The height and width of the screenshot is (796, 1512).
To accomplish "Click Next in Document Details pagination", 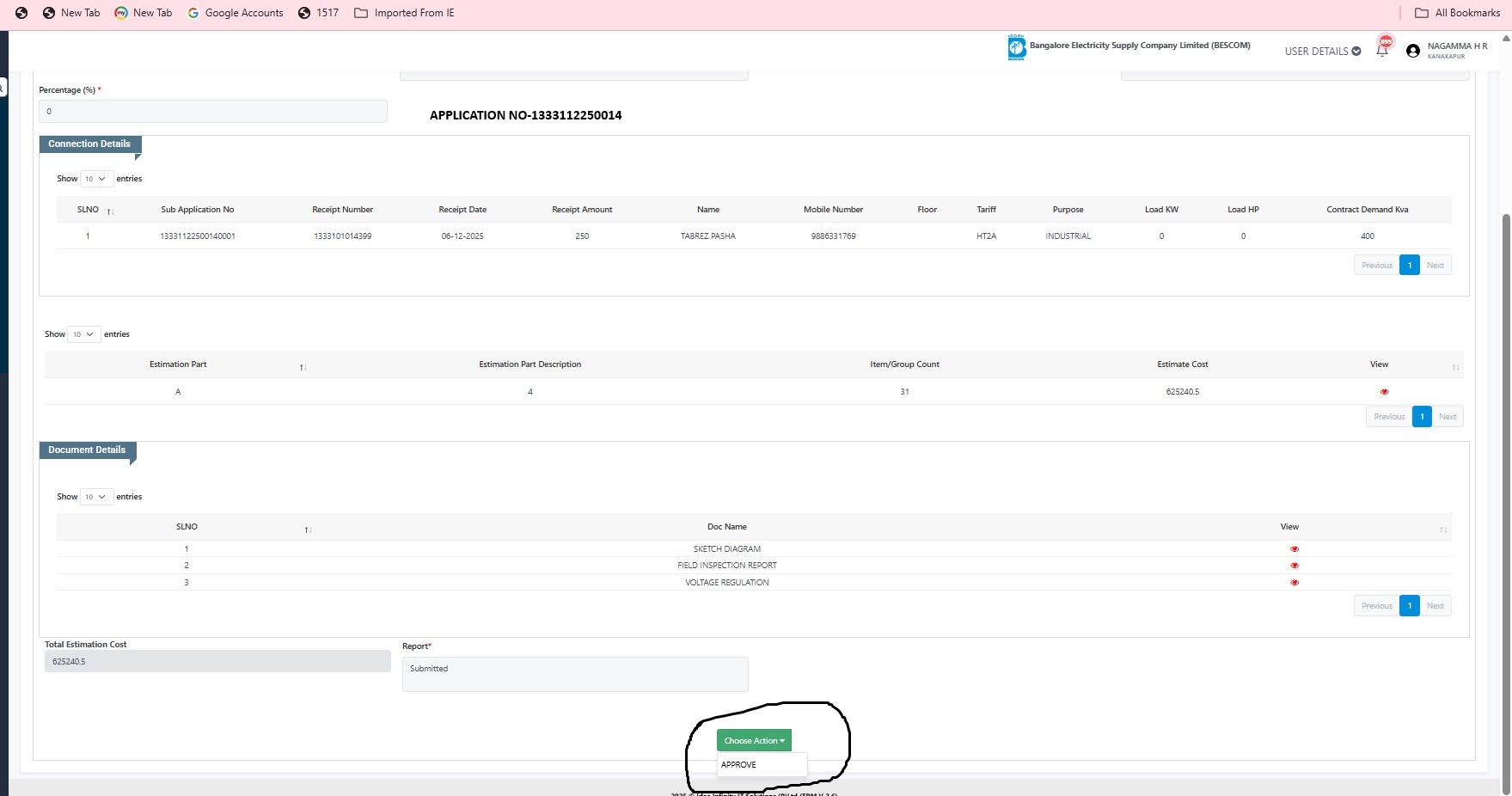I will point(1435,606).
